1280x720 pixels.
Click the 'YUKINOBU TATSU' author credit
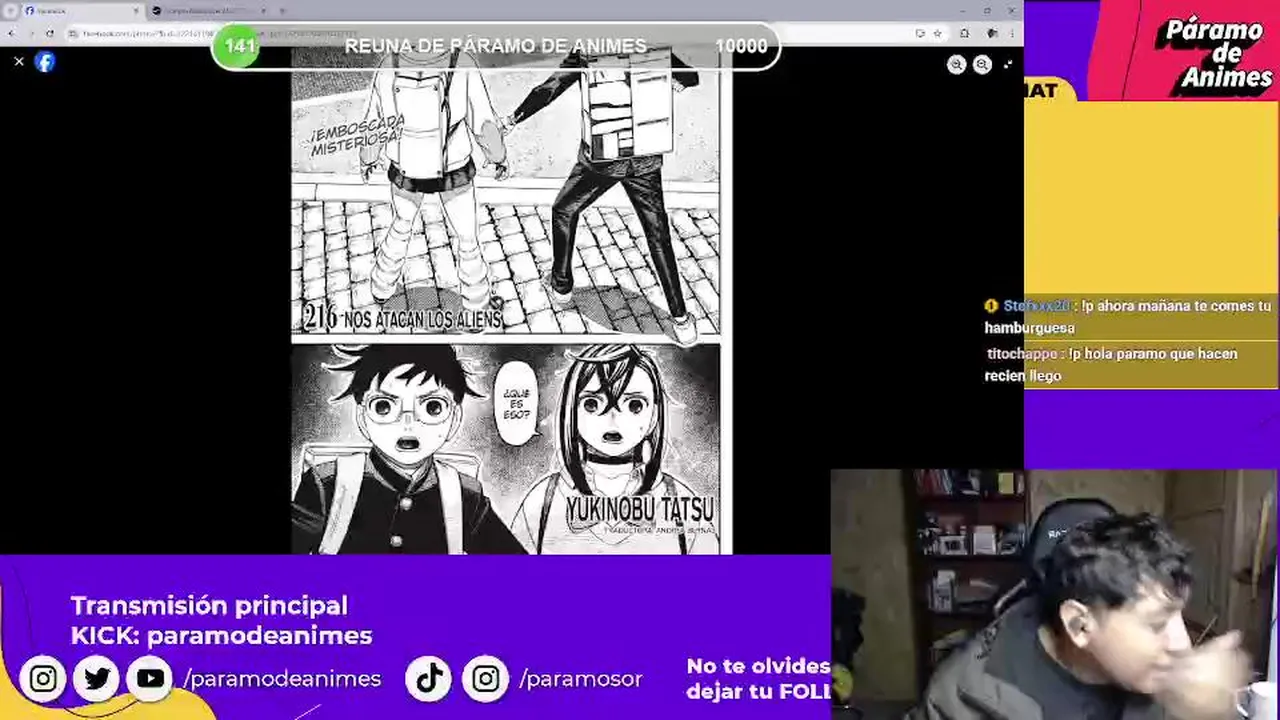640,509
